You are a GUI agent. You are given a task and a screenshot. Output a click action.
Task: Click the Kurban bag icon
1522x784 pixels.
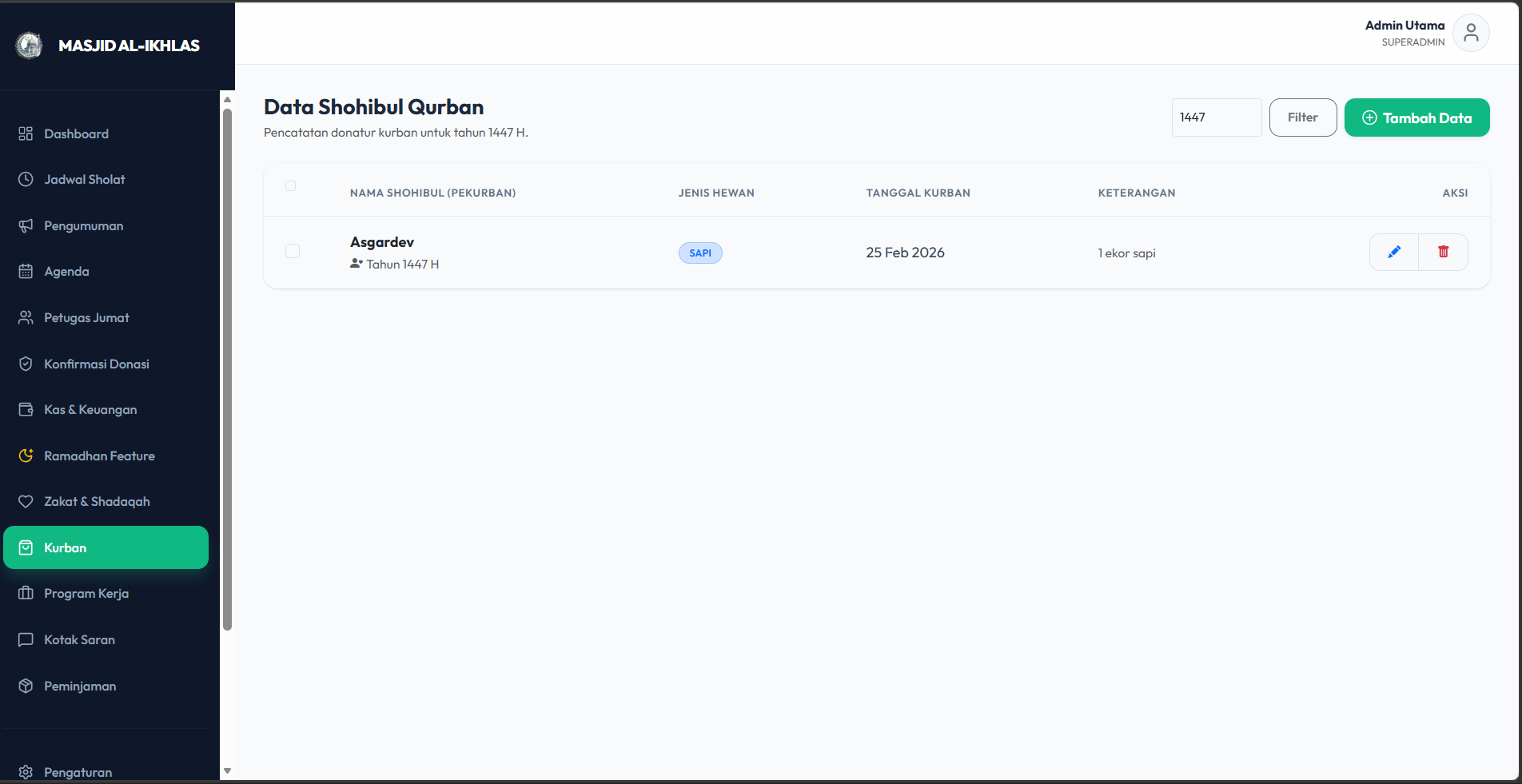click(26, 547)
